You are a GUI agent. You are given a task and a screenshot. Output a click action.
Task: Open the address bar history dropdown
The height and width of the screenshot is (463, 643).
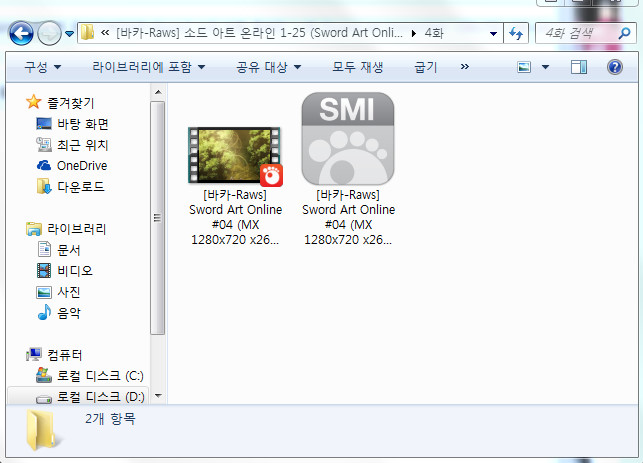(494, 34)
